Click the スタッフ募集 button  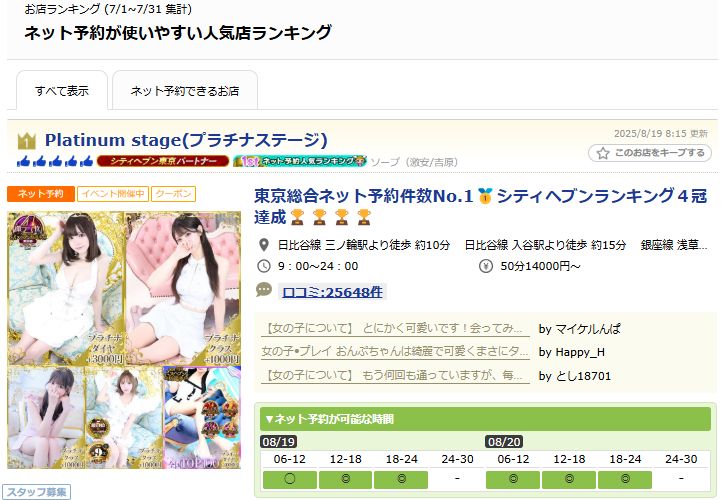point(36,492)
